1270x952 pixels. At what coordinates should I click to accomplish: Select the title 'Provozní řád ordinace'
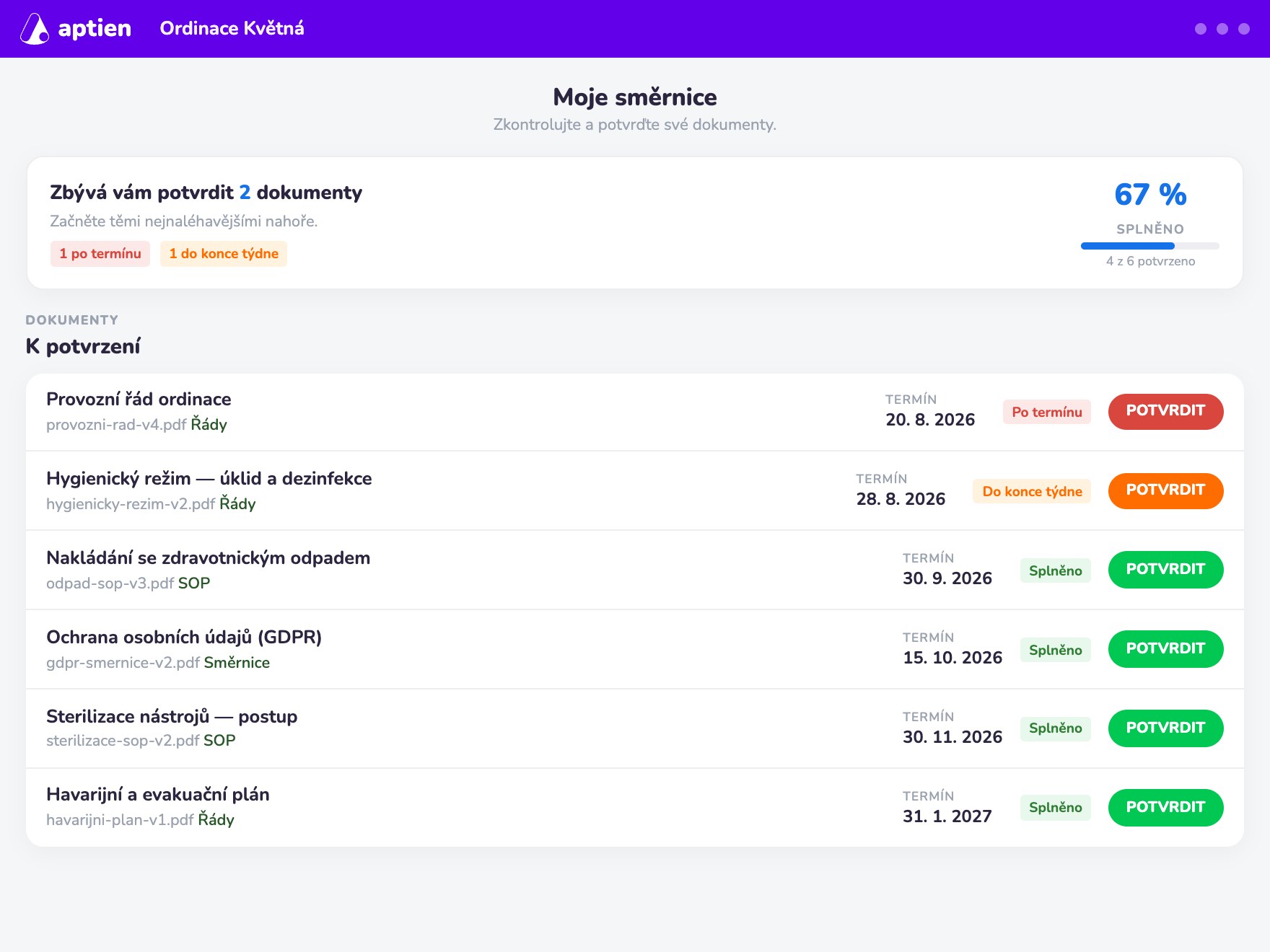[x=139, y=400]
